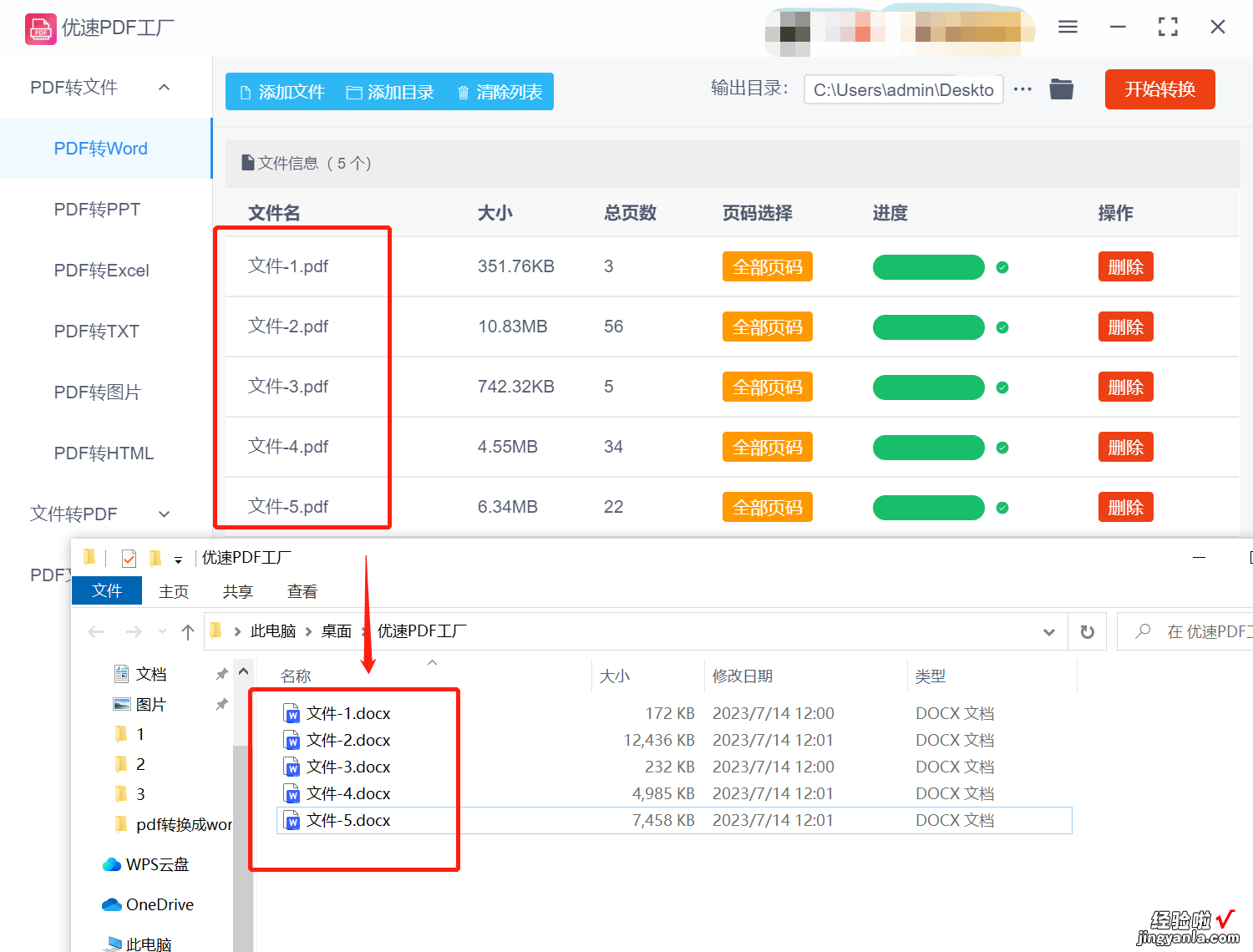Image resolution: width=1253 pixels, height=952 pixels.
Task: Select 文档 in Explorer navigation pane
Action: [x=151, y=674]
